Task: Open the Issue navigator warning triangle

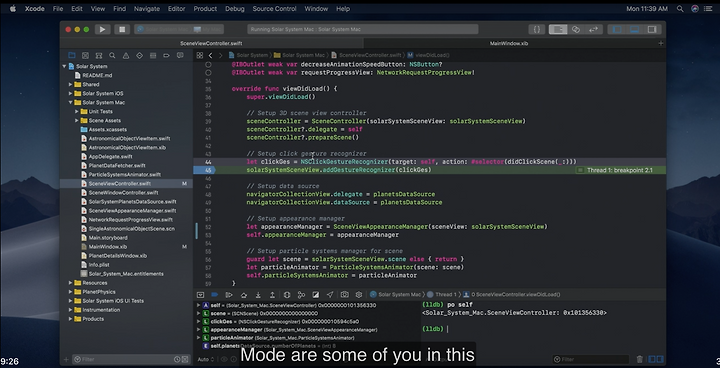Action: (126, 55)
